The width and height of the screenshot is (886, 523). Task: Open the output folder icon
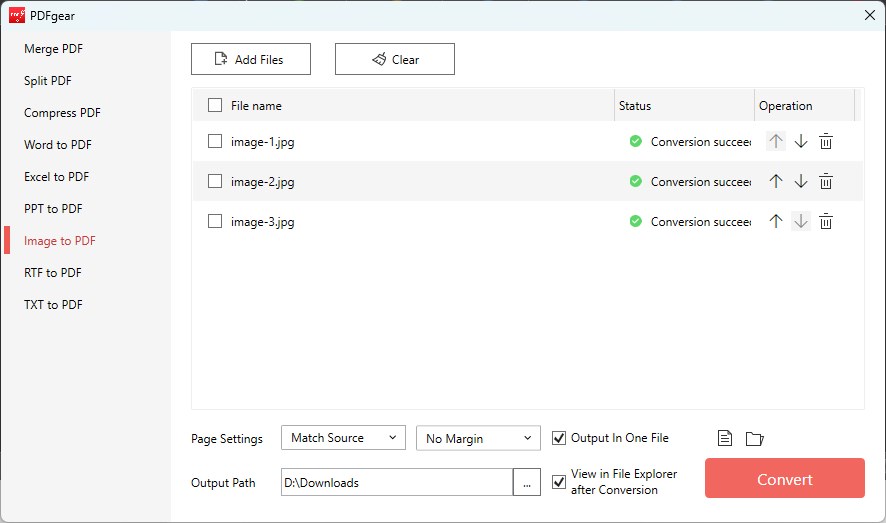pos(754,438)
